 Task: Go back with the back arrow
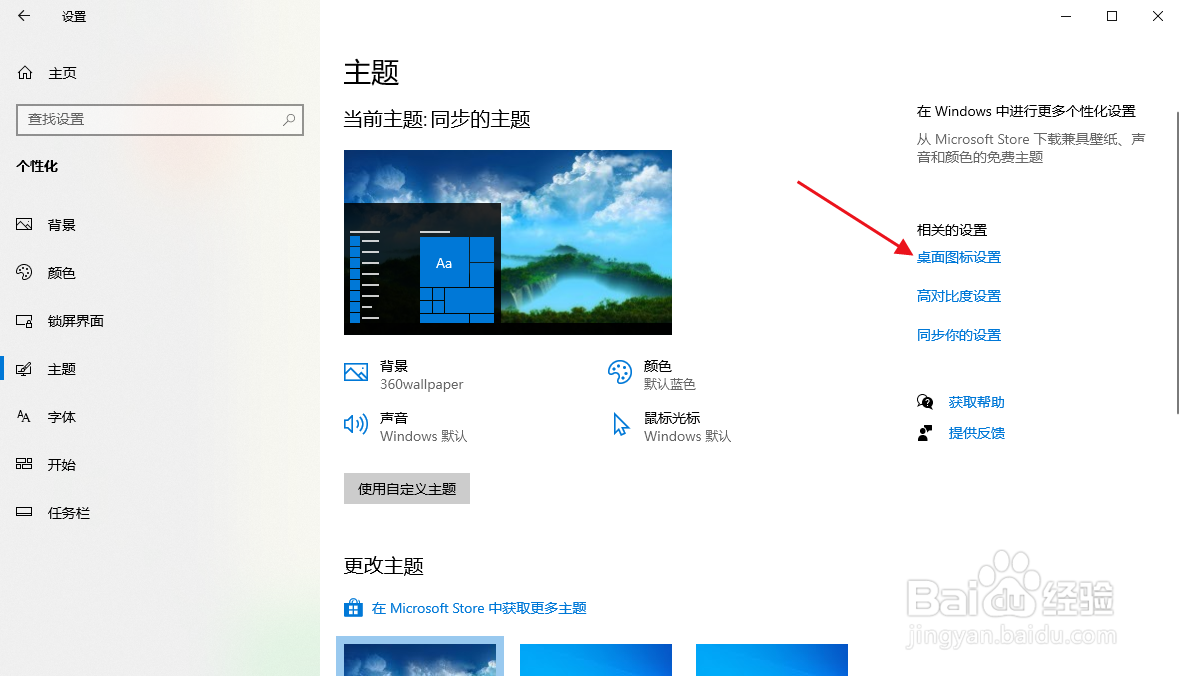click(24, 16)
